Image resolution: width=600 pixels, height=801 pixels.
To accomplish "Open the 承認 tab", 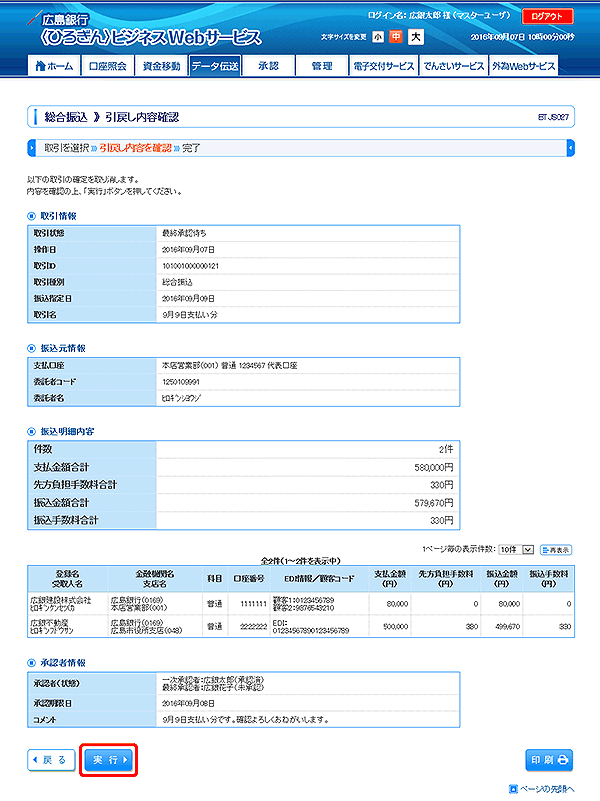I will pyautogui.click(x=269, y=66).
